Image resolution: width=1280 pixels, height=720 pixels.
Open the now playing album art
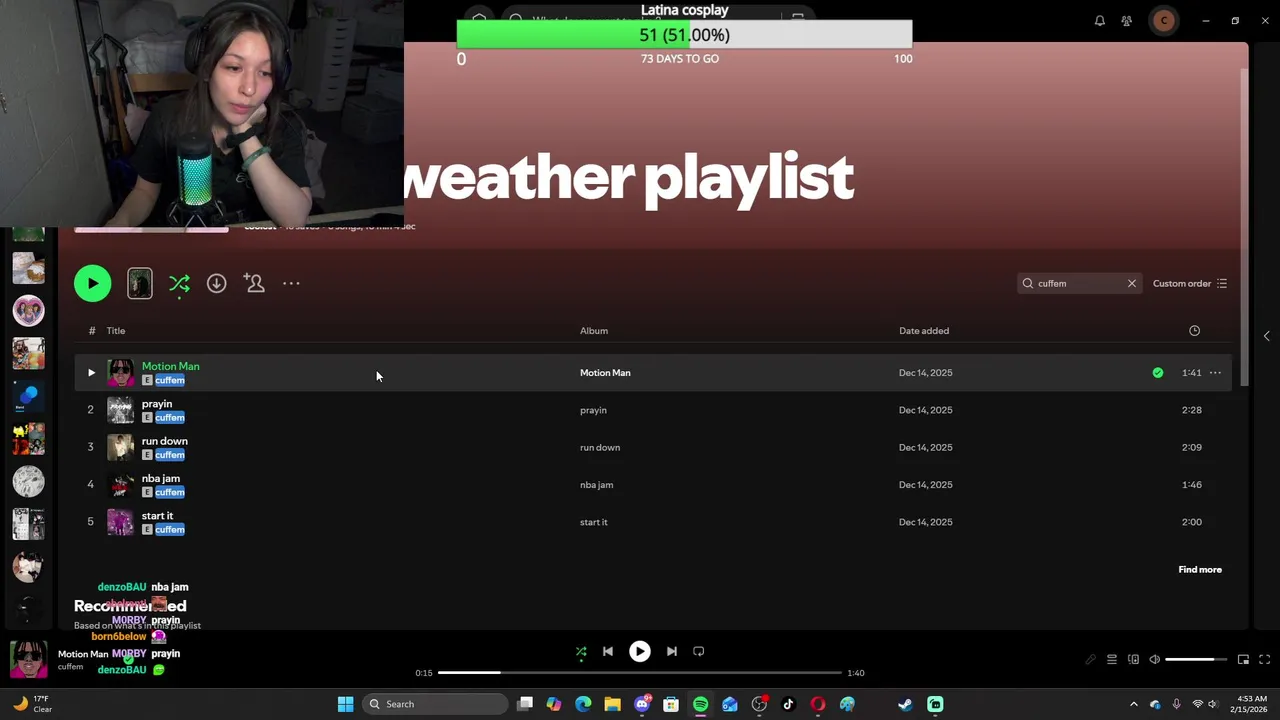coord(28,659)
